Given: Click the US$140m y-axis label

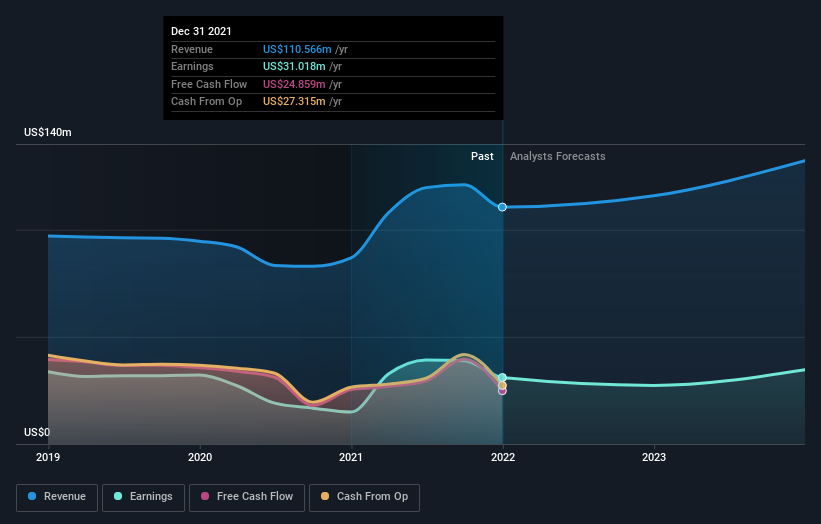Looking at the screenshot, I should (48, 132).
